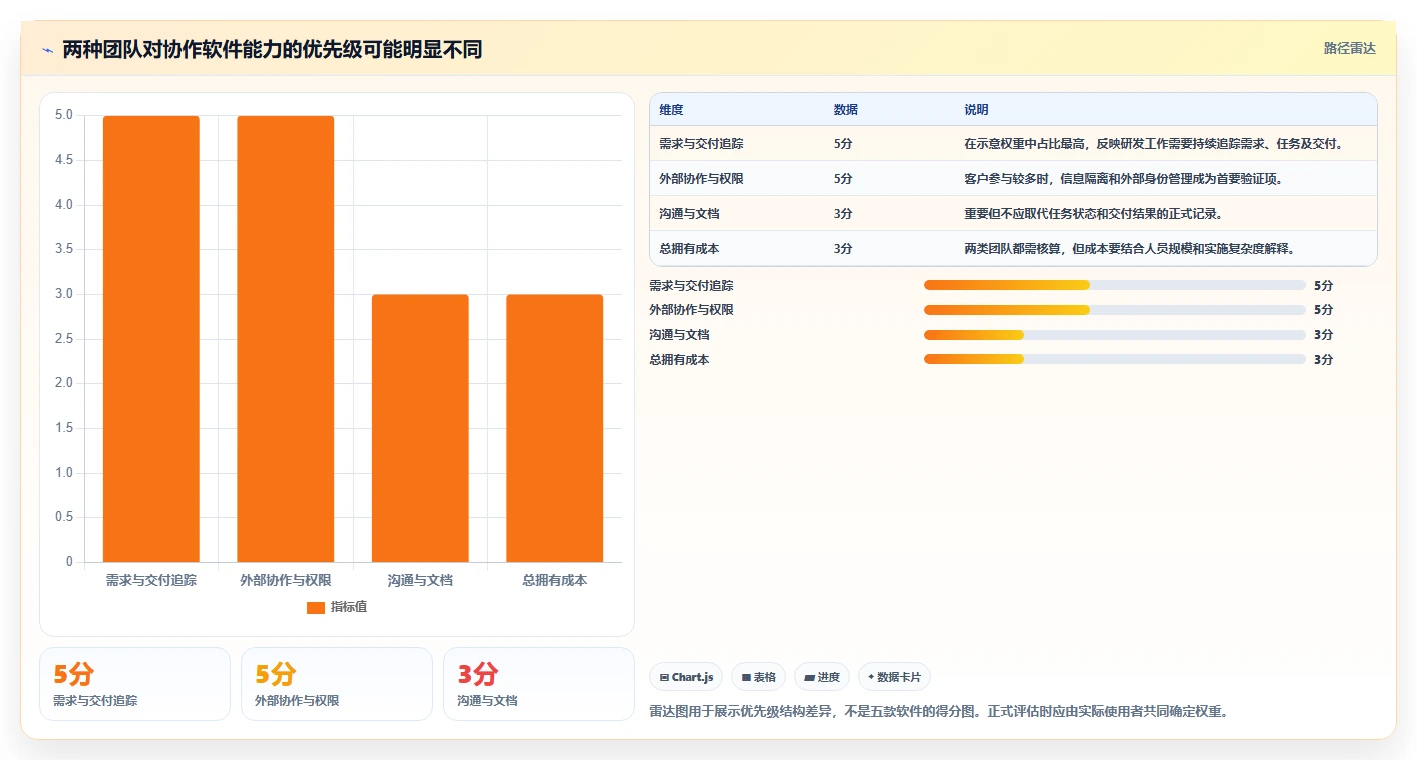Click the page title 两种团队对协作软件能力
Screen dimensions: 1417x760
(272, 49)
